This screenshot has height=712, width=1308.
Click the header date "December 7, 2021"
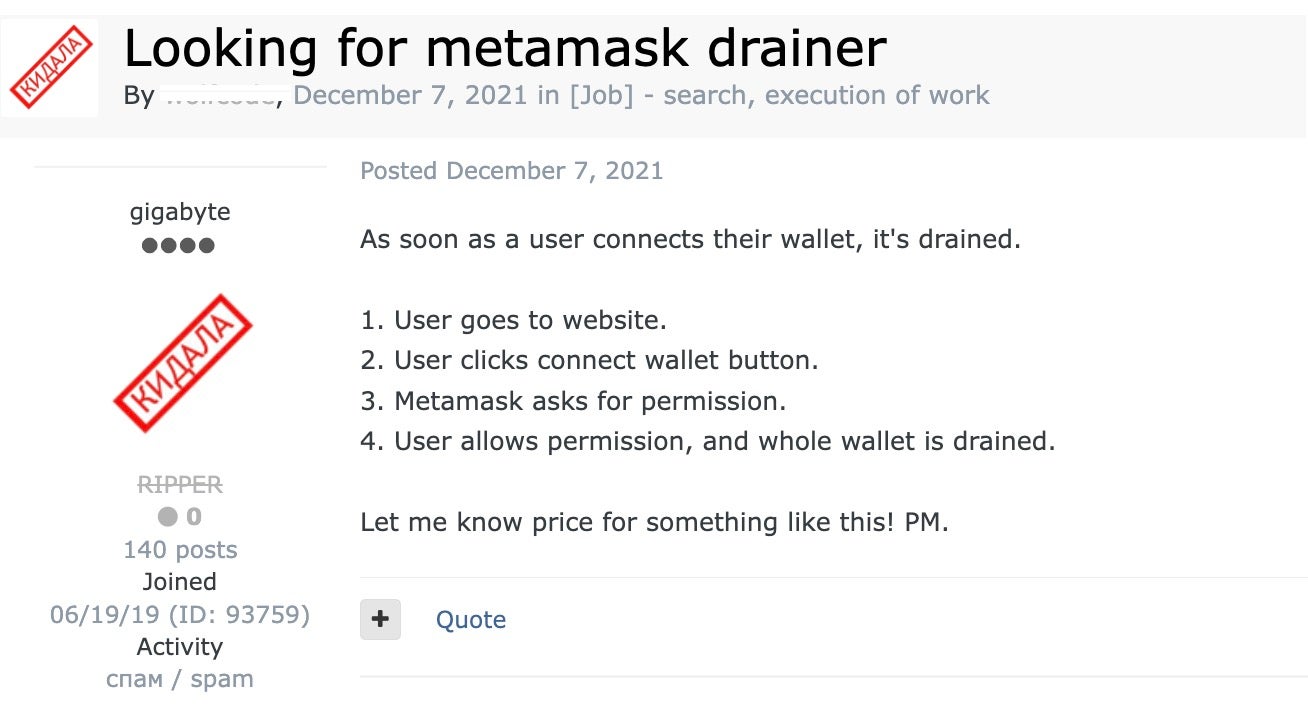[410, 96]
